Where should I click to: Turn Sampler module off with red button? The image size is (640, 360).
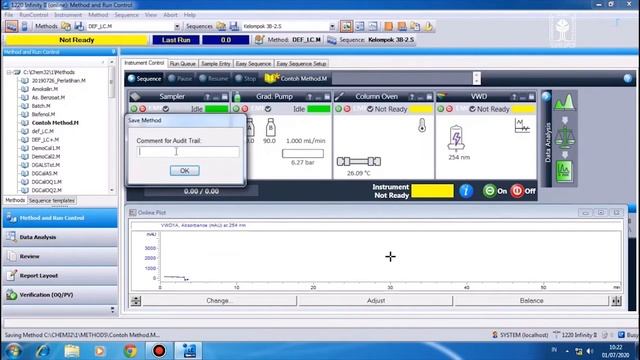point(142,109)
